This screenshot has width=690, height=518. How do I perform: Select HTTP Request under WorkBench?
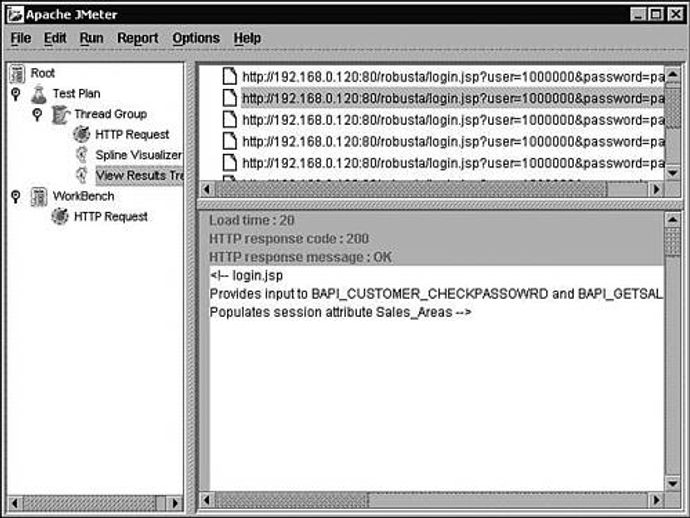pyautogui.click(x=110, y=217)
